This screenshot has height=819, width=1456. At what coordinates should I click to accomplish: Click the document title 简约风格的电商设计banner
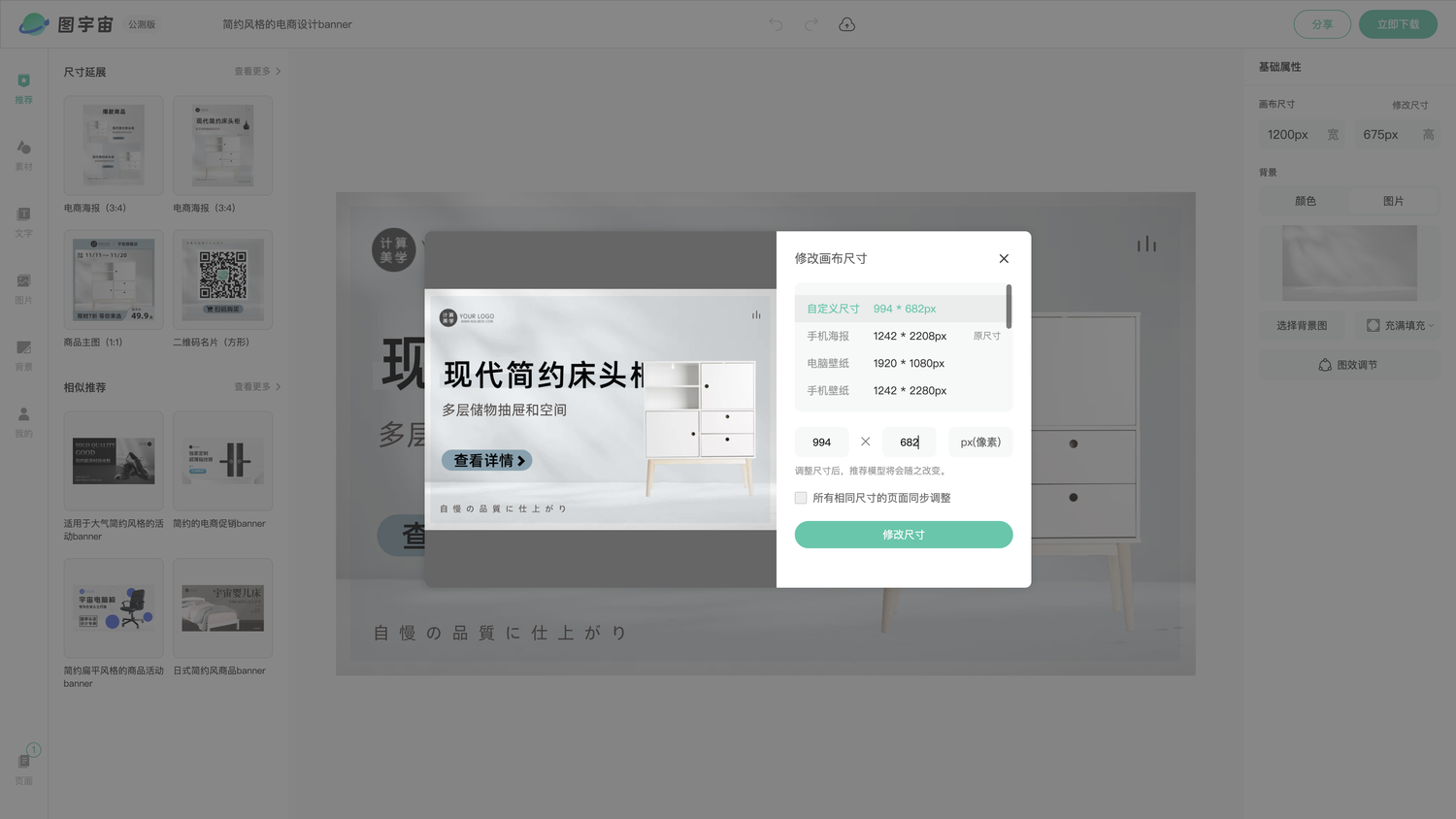(x=287, y=24)
